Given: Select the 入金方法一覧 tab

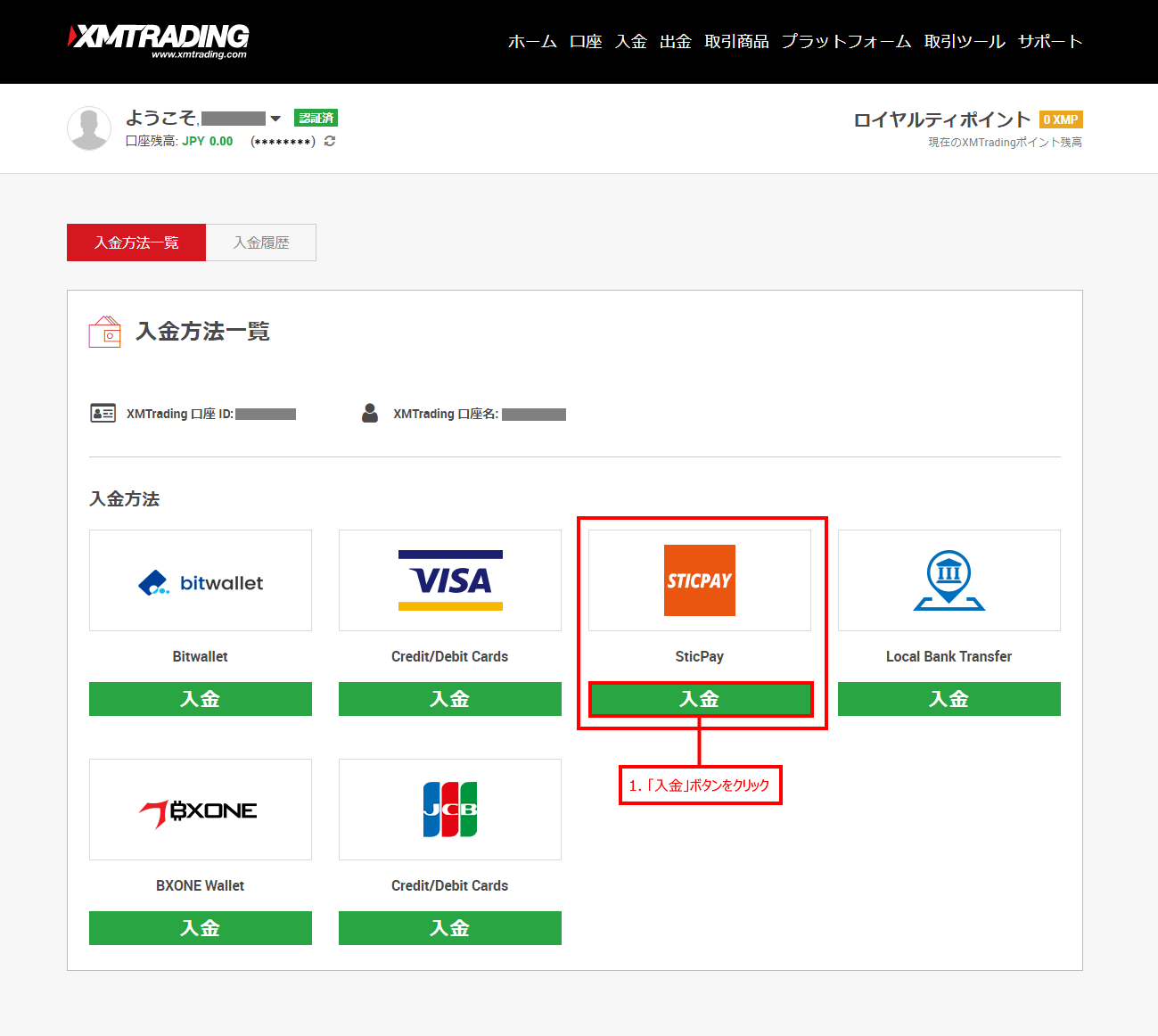Looking at the screenshot, I should point(136,243).
